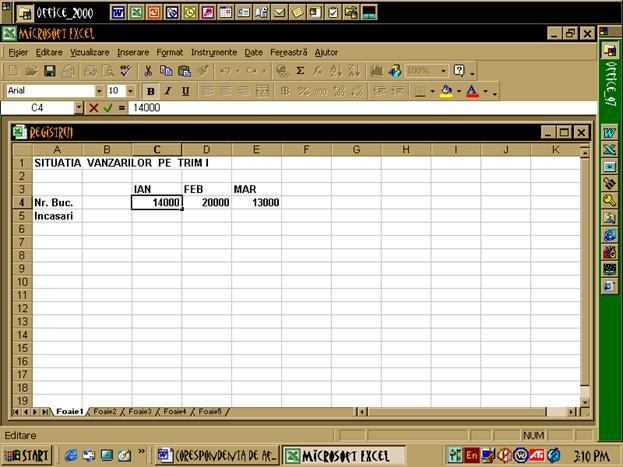Click the AutoSum sigma icon

tap(300, 71)
